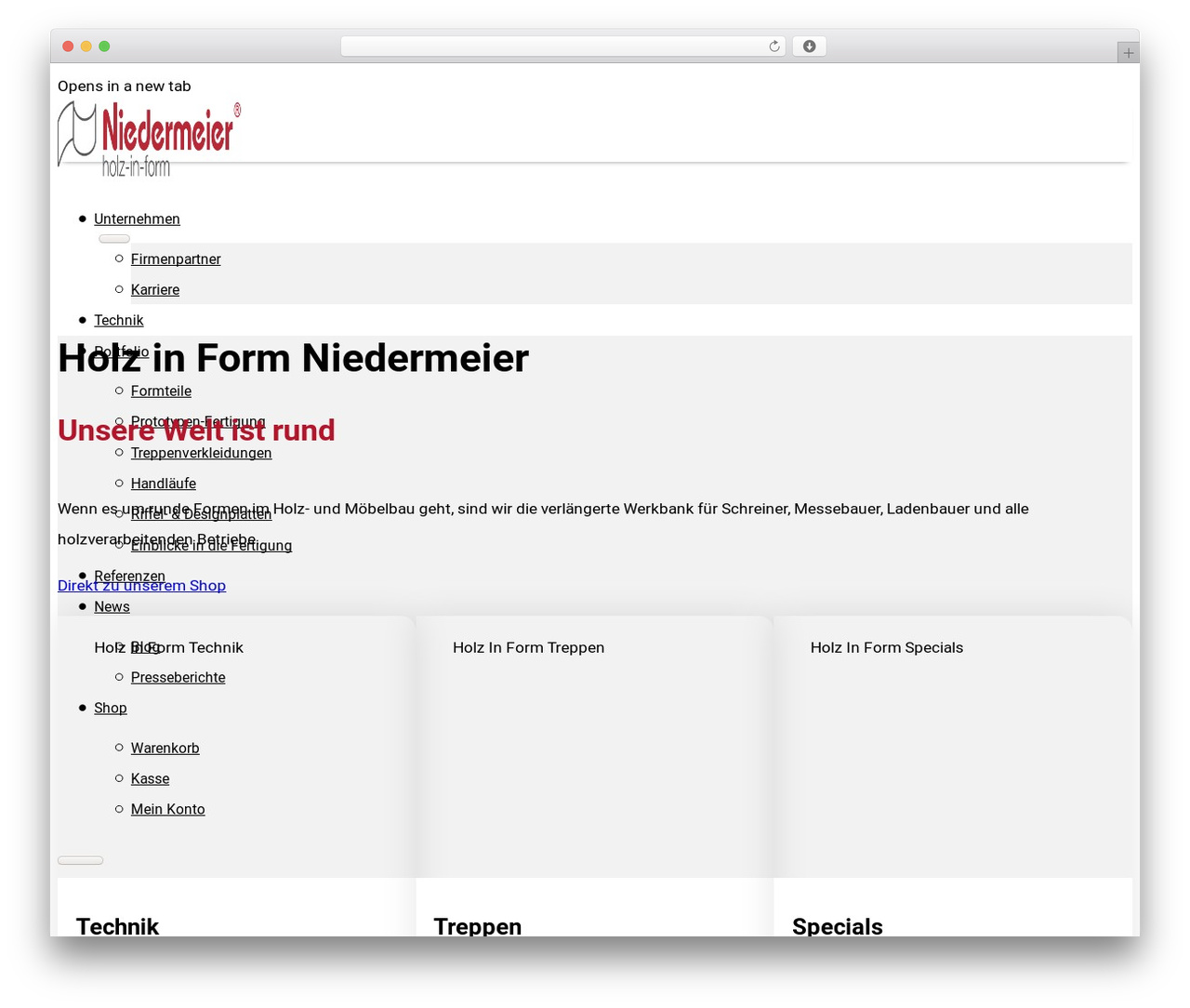Add a new browser tab
The width and height of the screenshot is (1190, 1008).
coord(1128,53)
